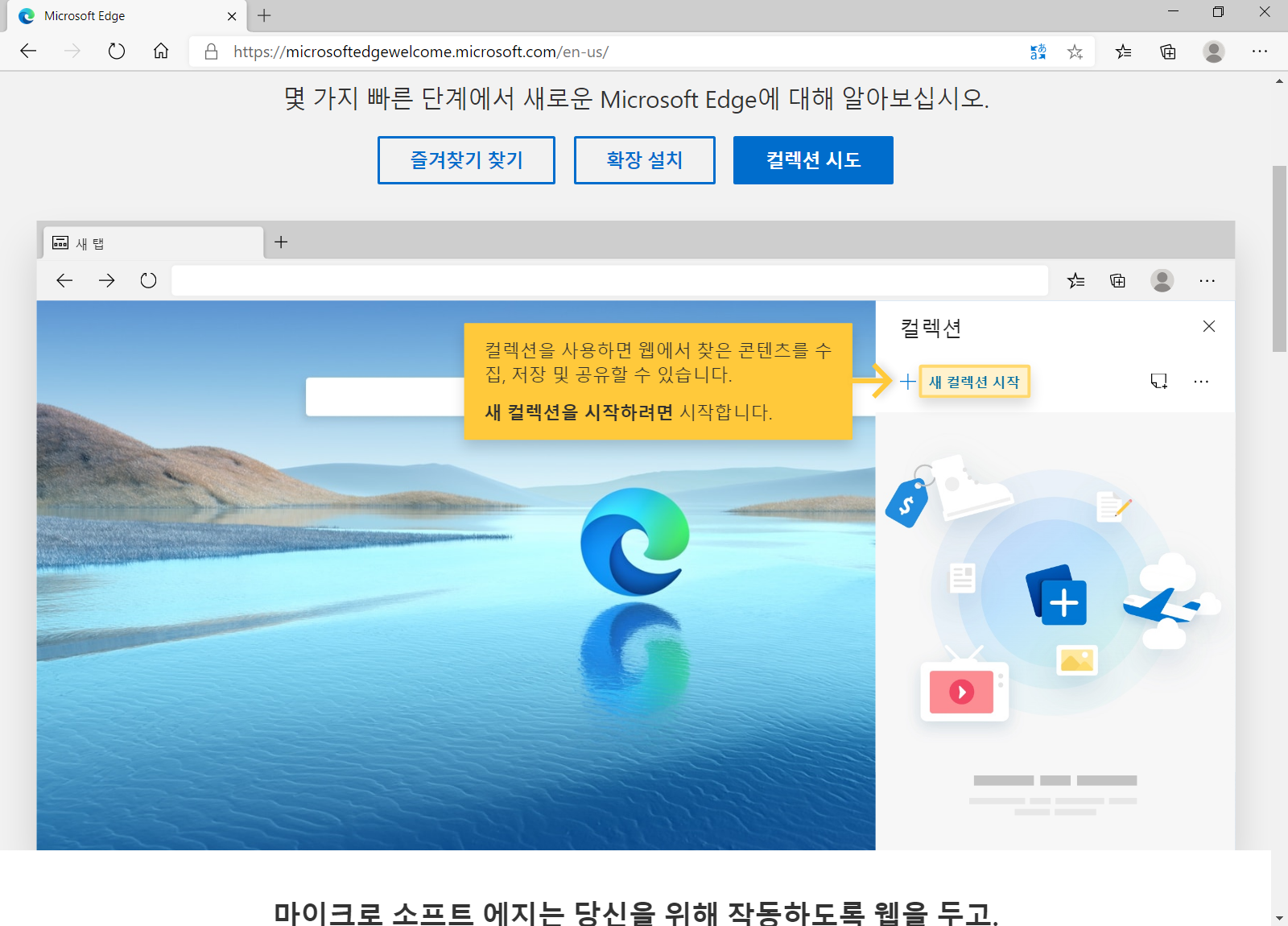Click demo Collections toolbar icon
Image resolution: width=1288 pixels, height=926 pixels.
click(x=1118, y=280)
